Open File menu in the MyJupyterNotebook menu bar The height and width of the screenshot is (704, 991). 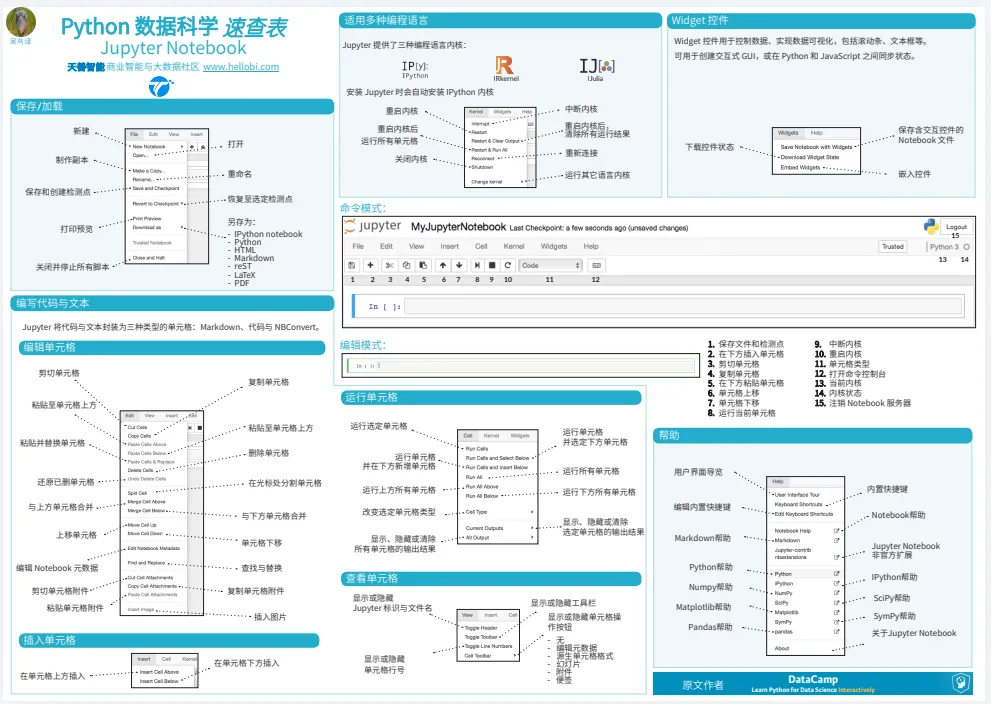click(x=358, y=246)
